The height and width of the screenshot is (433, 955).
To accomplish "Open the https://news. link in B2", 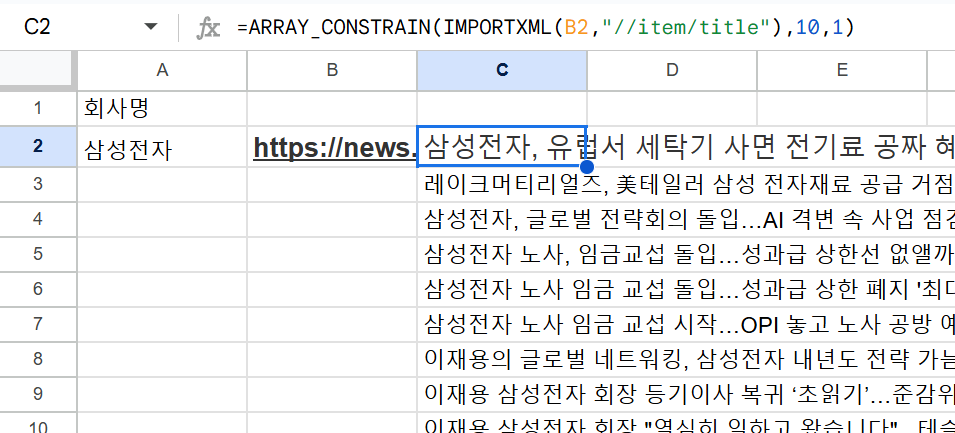I will 334,147.
